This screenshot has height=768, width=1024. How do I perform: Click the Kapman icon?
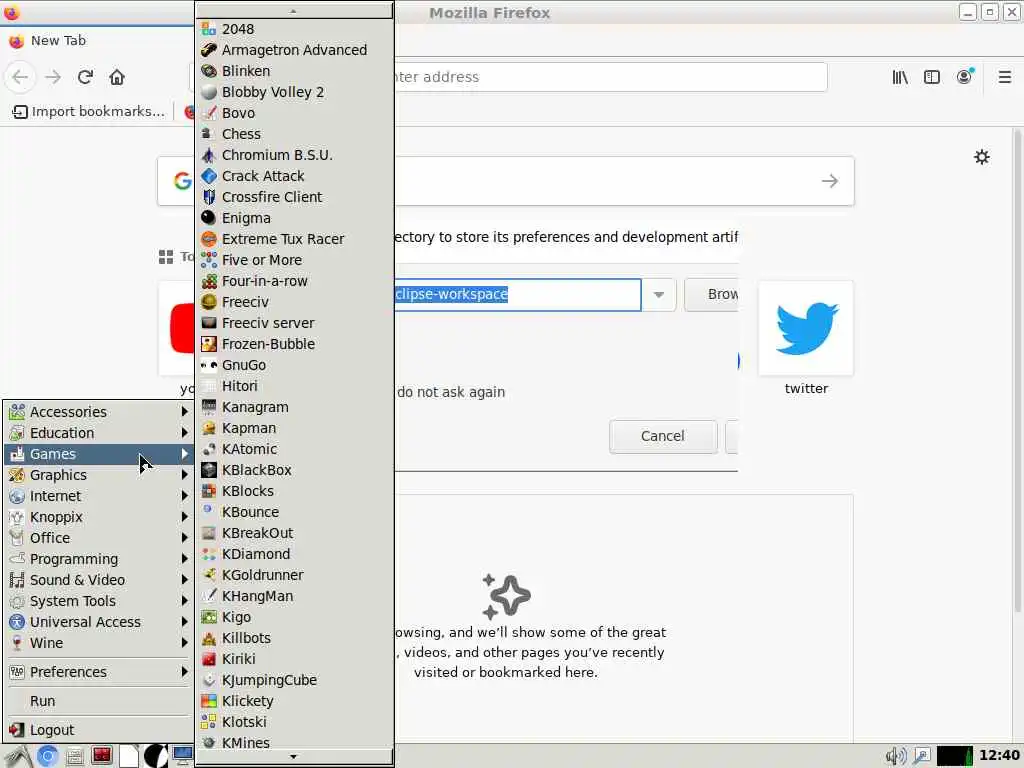pyautogui.click(x=209, y=428)
